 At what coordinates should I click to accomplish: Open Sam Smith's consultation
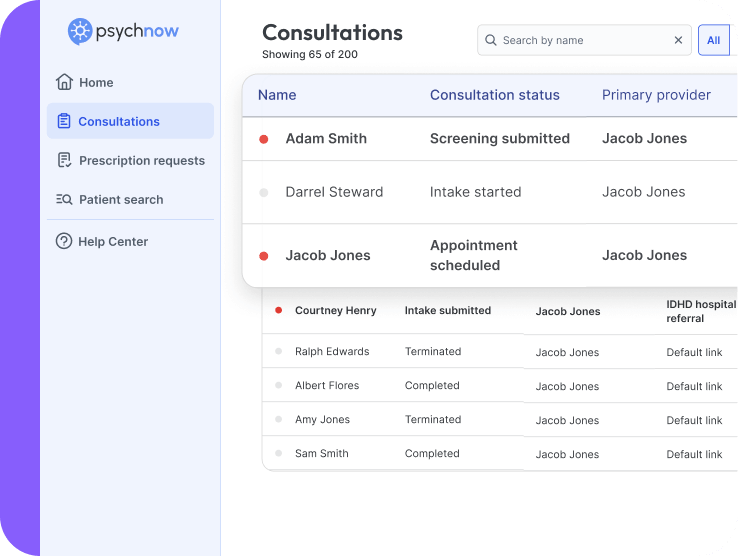321,453
